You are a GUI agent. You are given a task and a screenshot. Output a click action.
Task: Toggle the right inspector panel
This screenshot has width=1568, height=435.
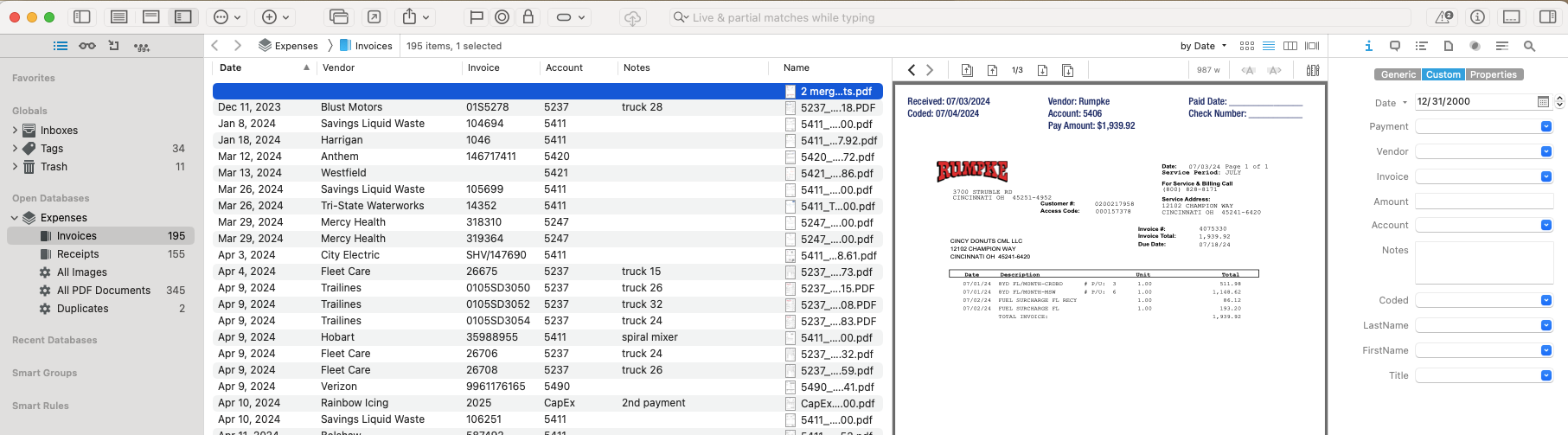(x=1547, y=17)
